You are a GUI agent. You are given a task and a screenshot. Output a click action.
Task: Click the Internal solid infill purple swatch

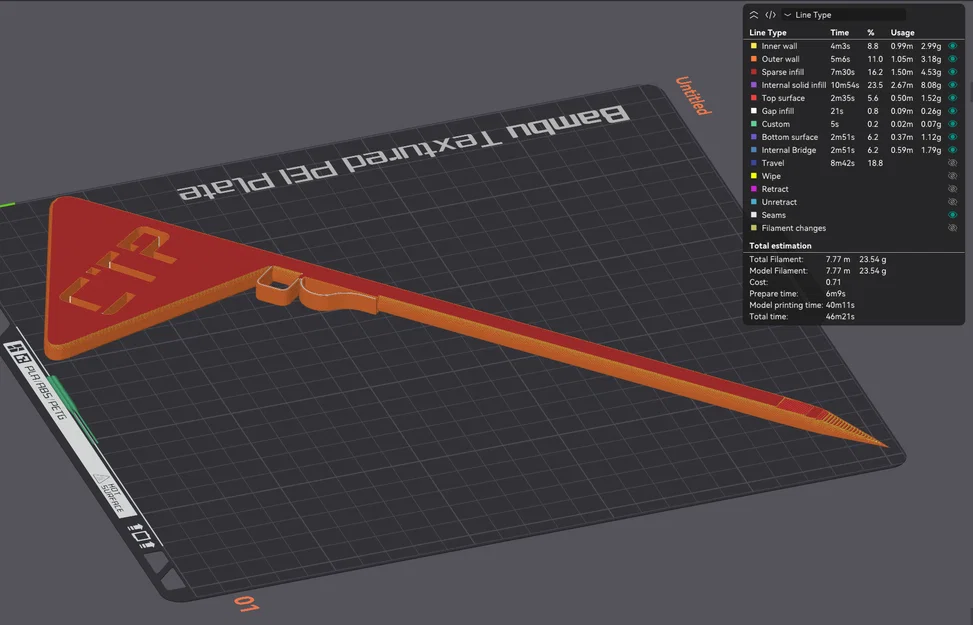[x=754, y=85]
